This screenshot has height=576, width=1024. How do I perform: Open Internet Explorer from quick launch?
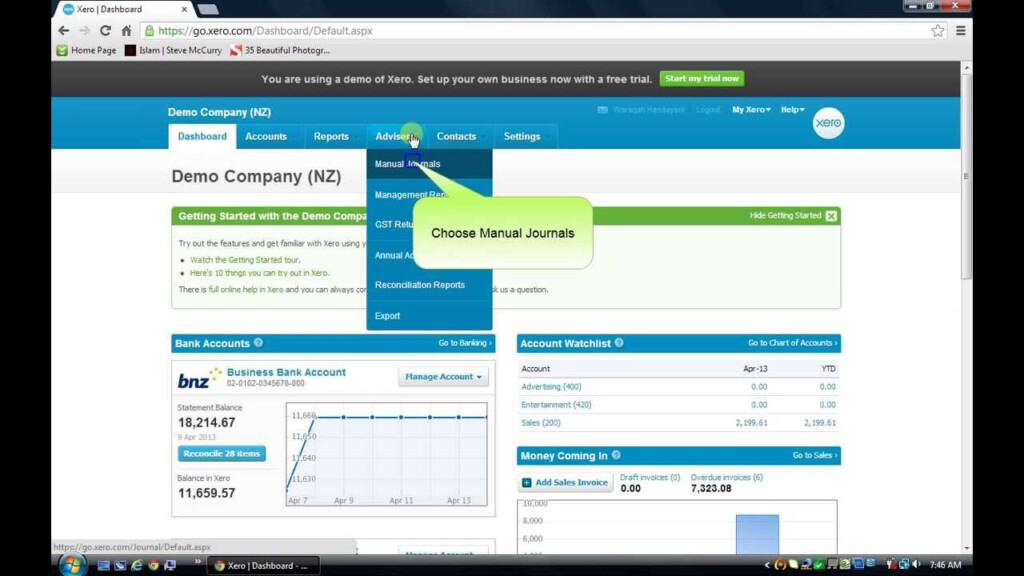click(x=136, y=566)
